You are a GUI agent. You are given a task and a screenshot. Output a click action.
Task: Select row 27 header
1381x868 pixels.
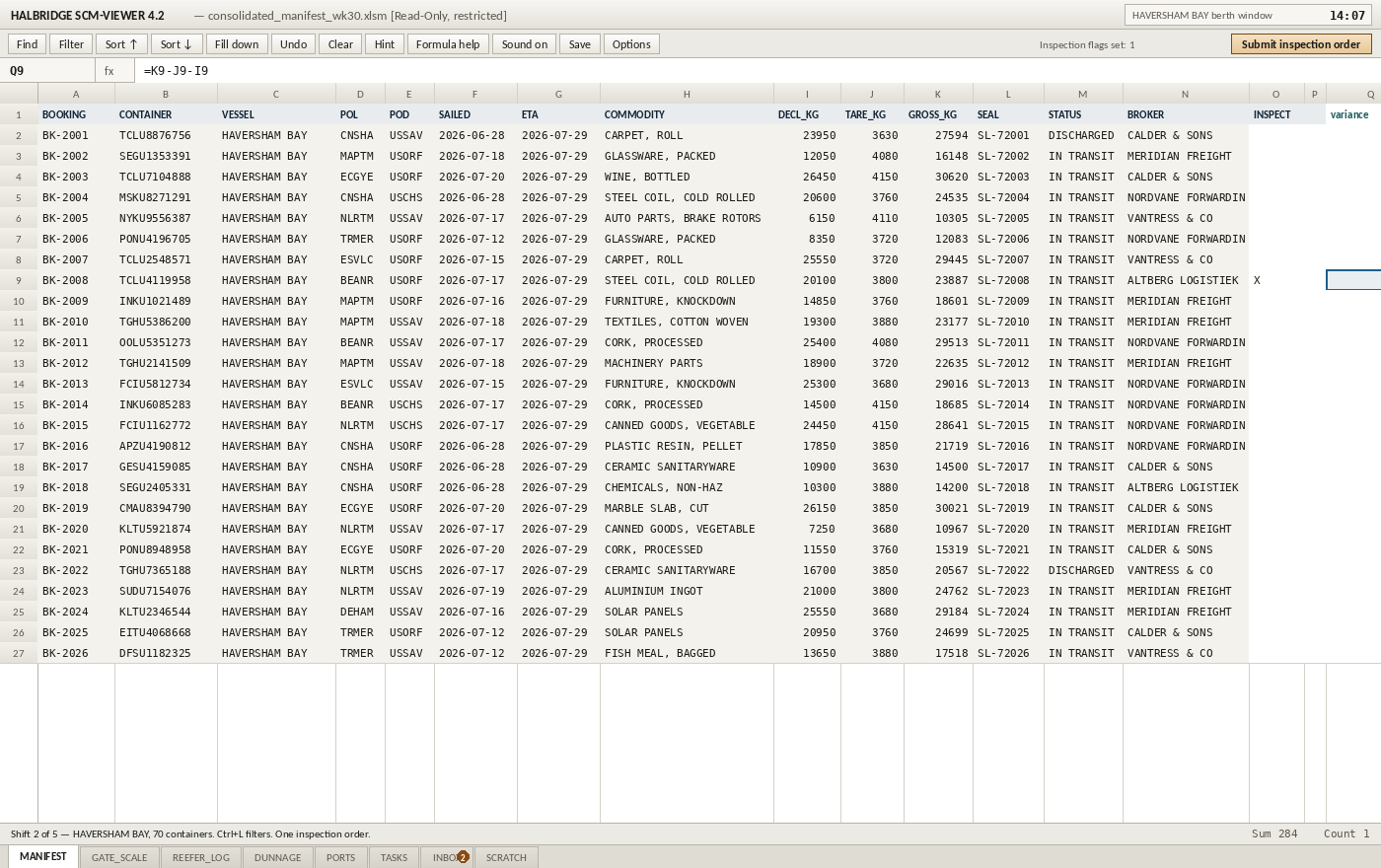pos(19,653)
